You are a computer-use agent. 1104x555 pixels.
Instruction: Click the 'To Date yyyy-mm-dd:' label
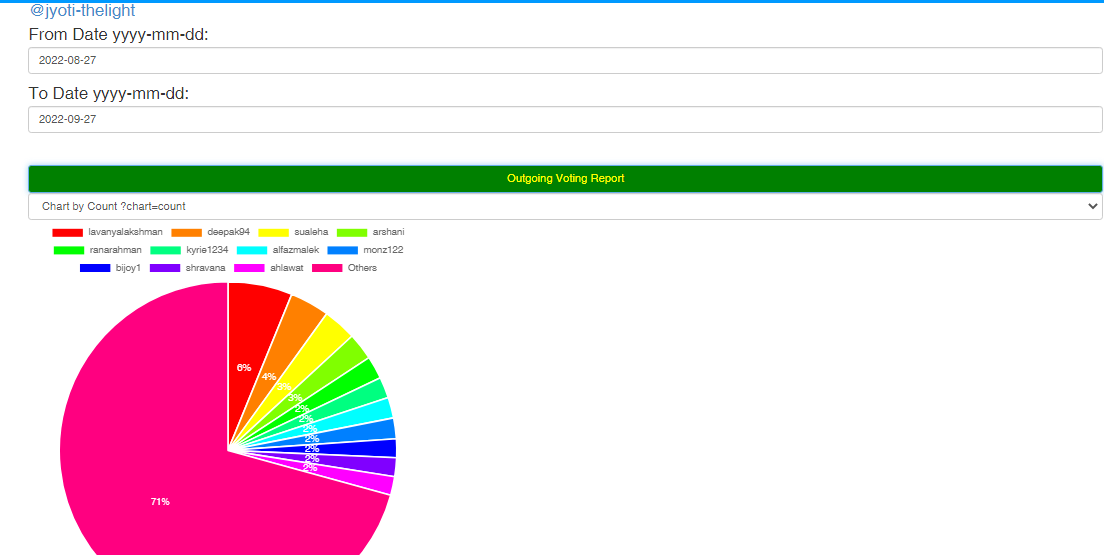[x=109, y=93]
